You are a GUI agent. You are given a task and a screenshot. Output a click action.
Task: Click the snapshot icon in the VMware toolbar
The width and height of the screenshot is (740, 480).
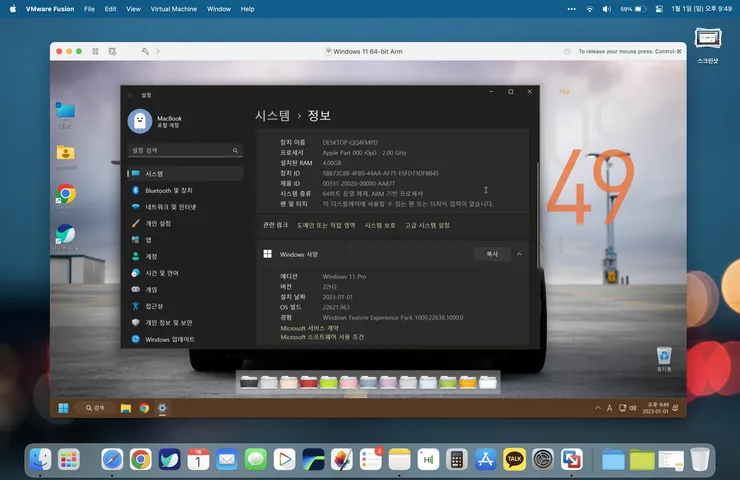tap(112, 51)
